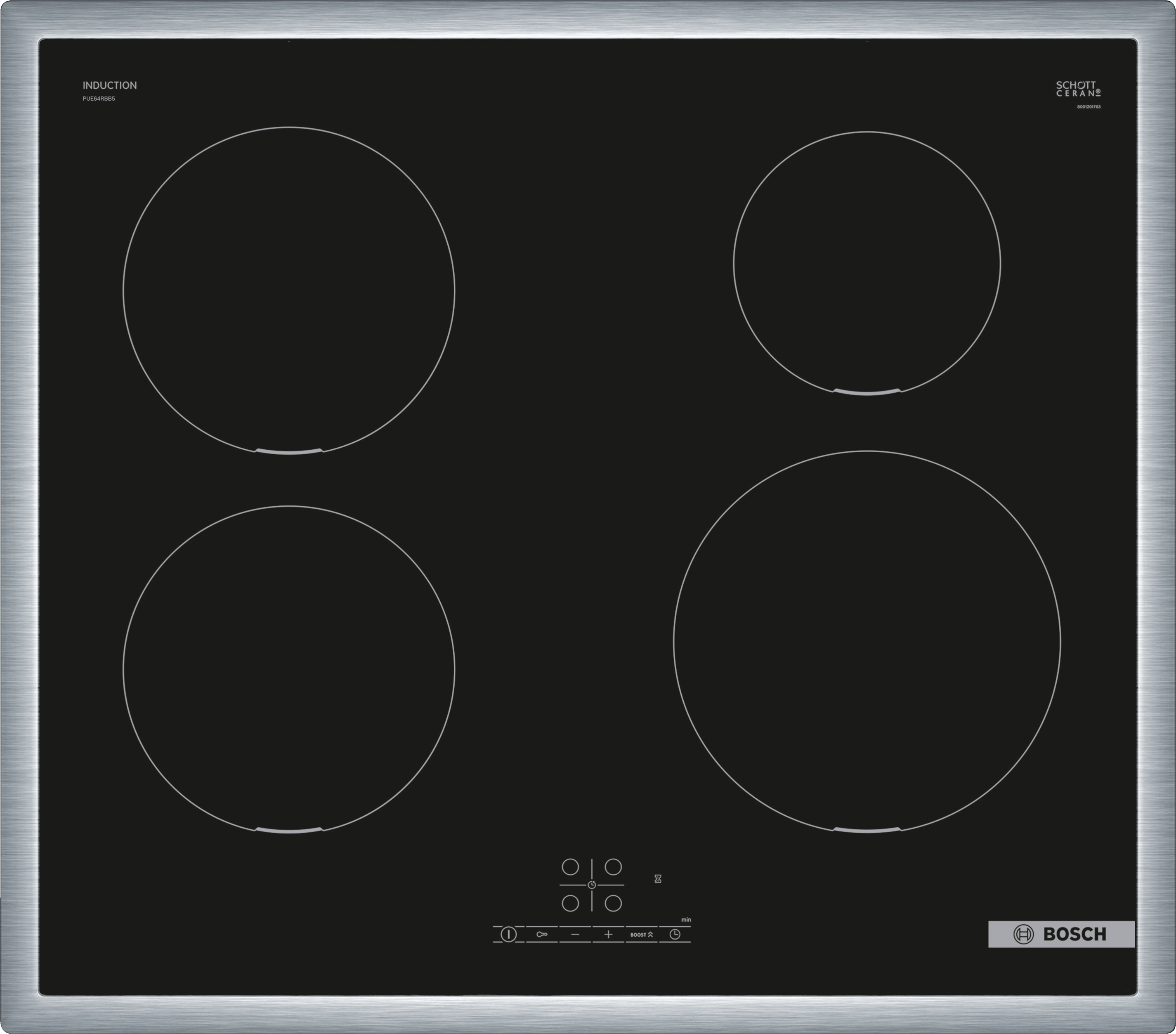
Task: Tap the small clock at the zone selector center
Action: pos(592,885)
